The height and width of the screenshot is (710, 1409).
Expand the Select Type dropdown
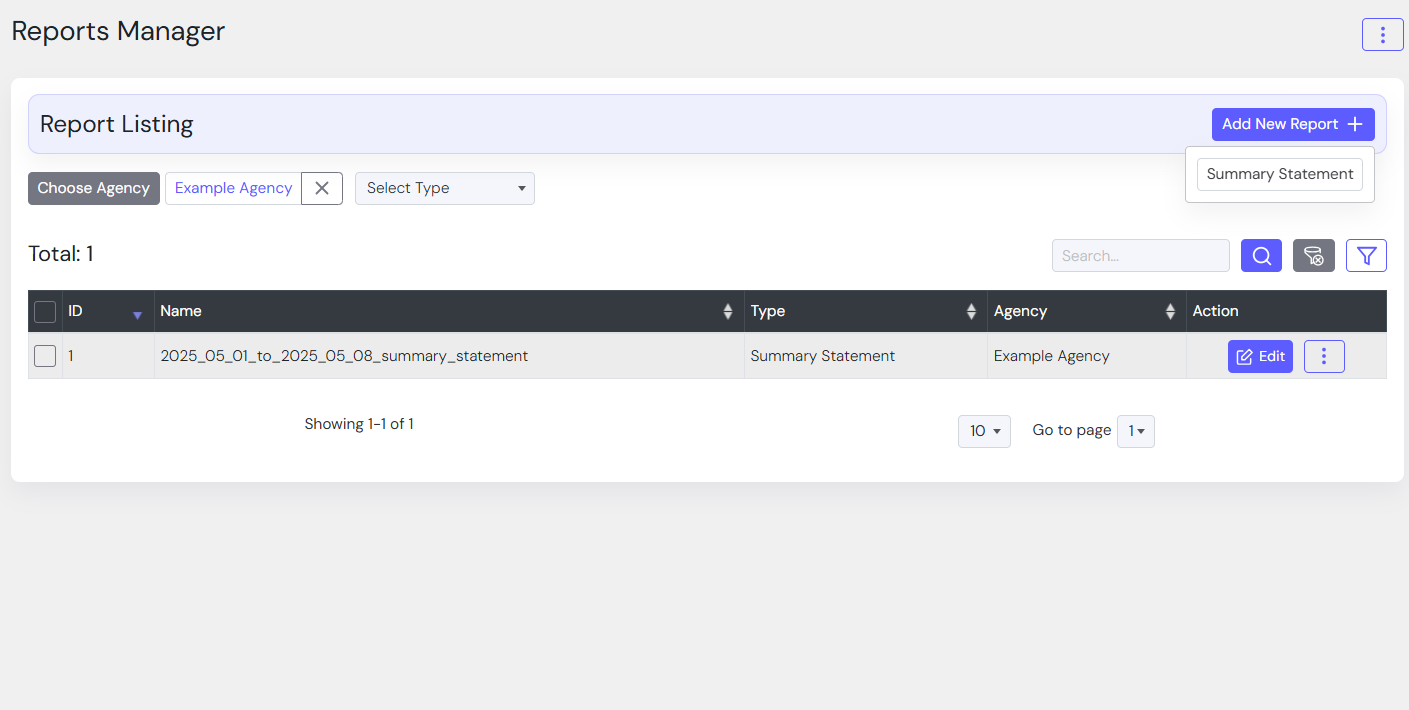click(444, 188)
